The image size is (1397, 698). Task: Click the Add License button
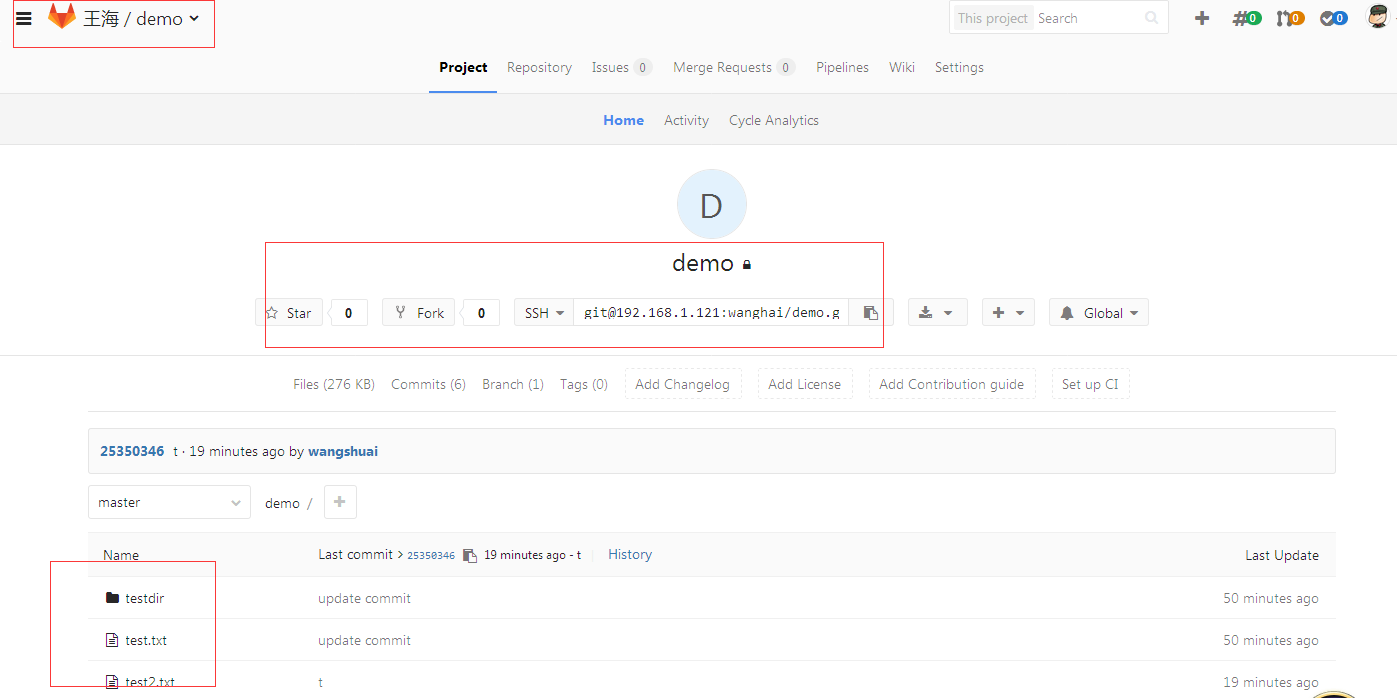point(805,385)
